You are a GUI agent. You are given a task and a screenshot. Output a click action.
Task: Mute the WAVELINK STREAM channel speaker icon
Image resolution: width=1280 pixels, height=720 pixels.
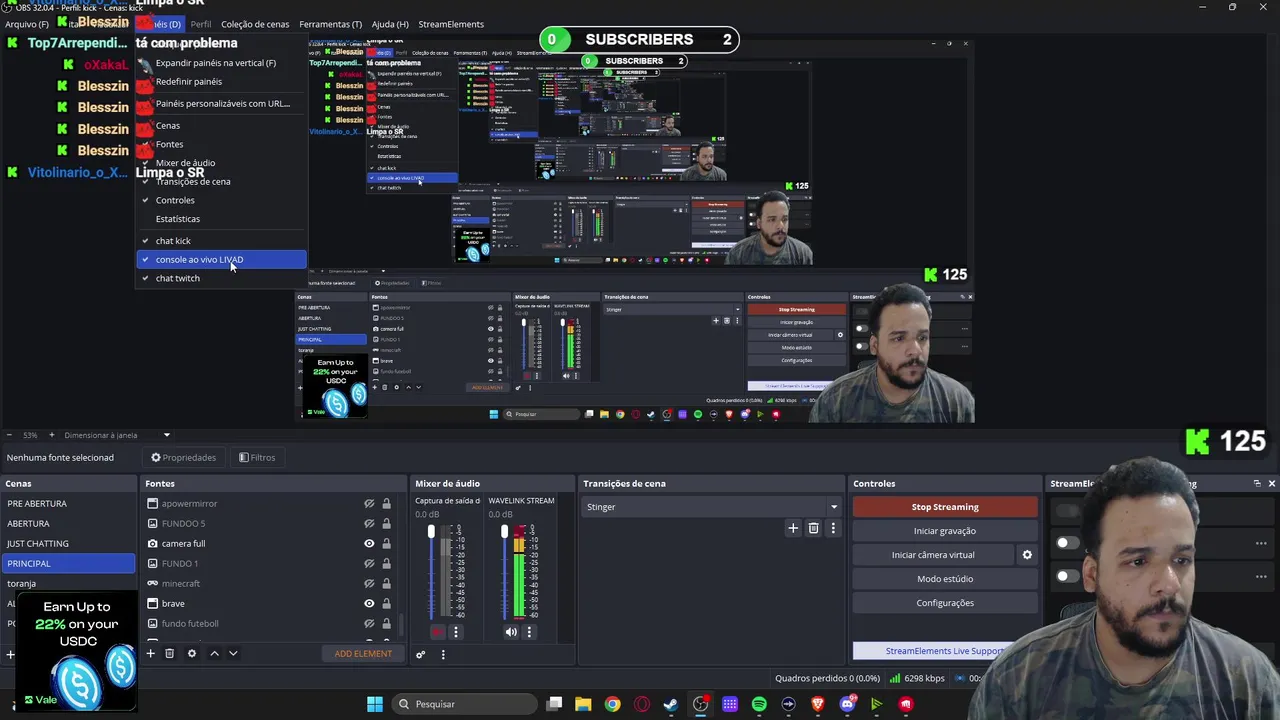(x=511, y=631)
